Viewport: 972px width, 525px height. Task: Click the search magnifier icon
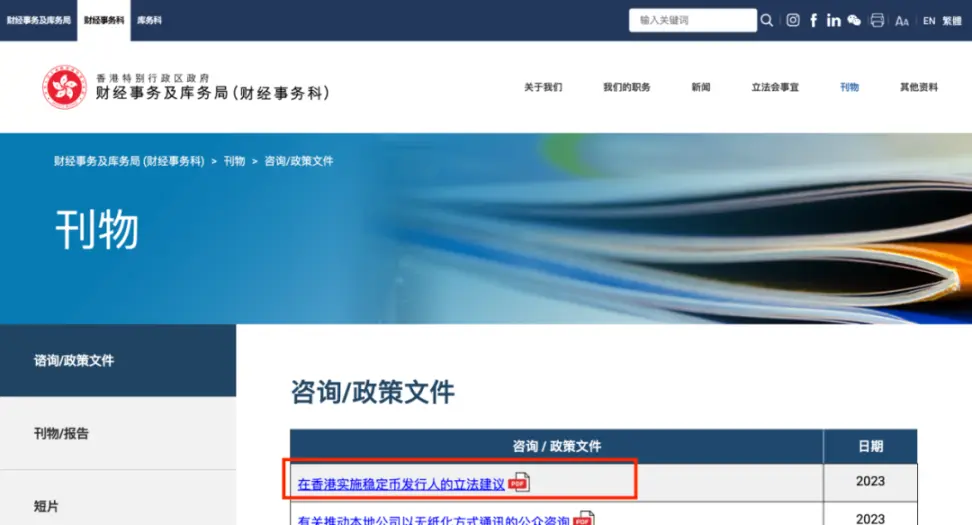(x=767, y=20)
